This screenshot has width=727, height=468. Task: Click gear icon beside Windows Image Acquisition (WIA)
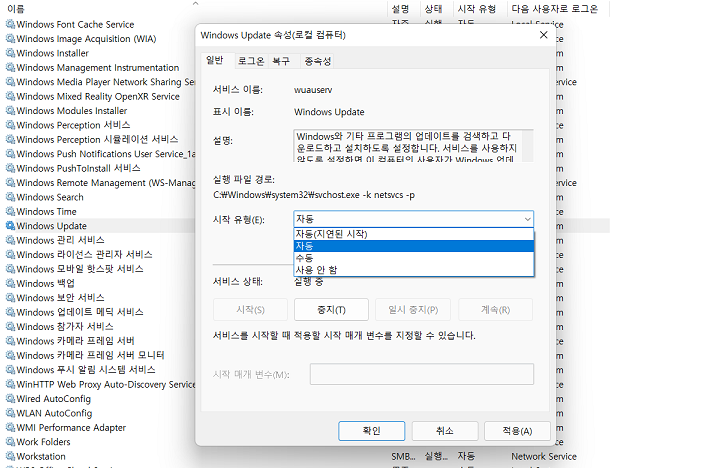10,38
